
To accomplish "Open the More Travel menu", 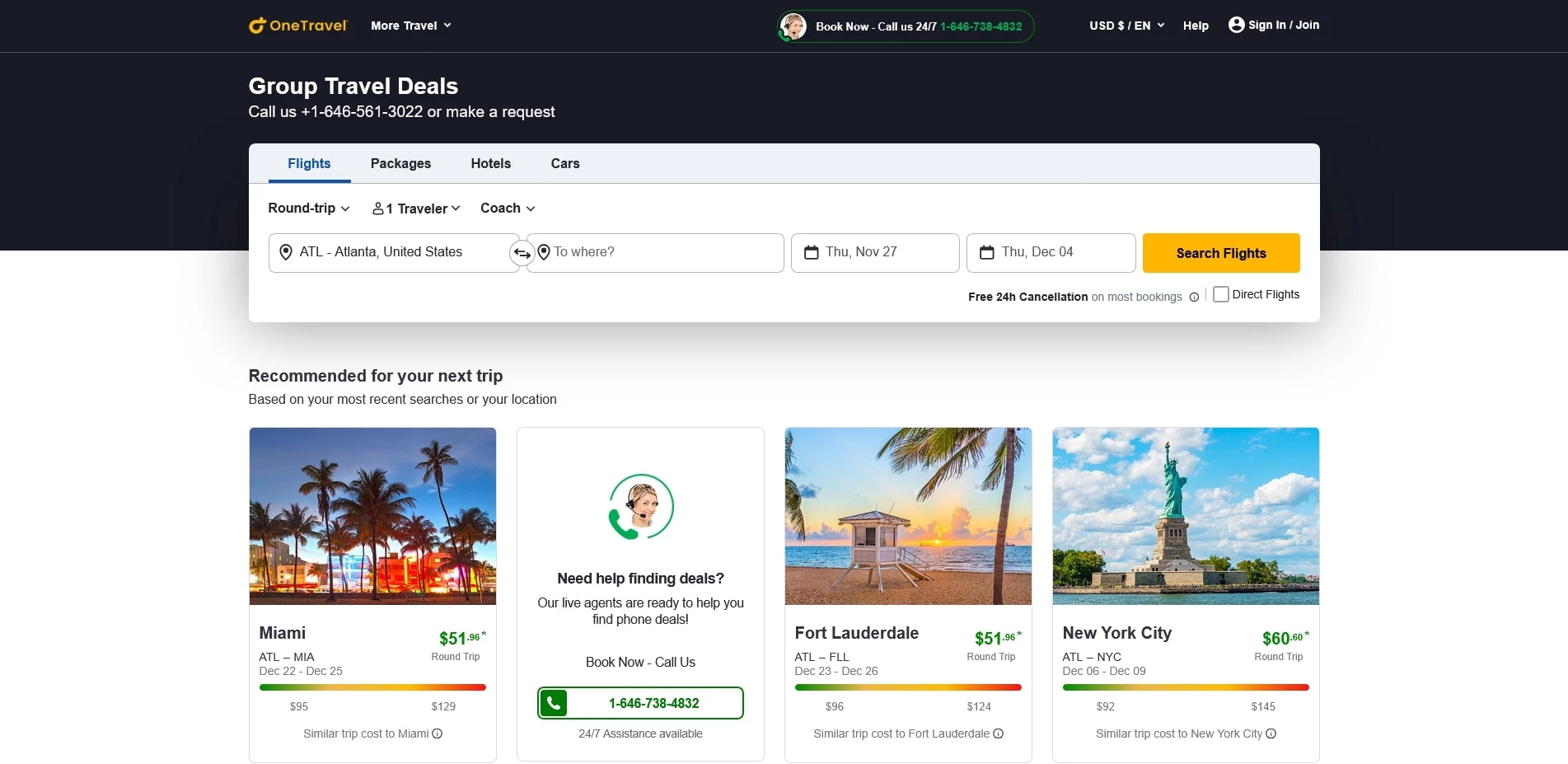I will (410, 26).
